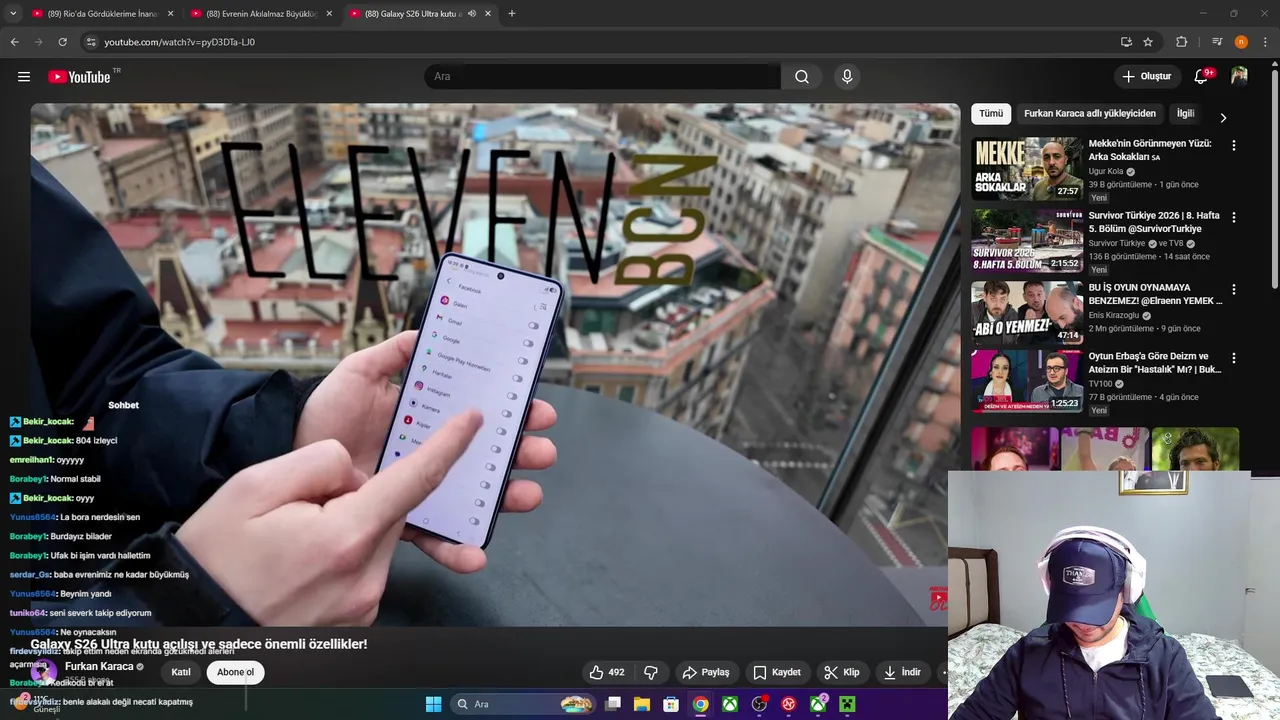Viewport: 1280px width, 720px height.
Task: Open Xbox icon with 2 badge
Action: tap(819, 704)
